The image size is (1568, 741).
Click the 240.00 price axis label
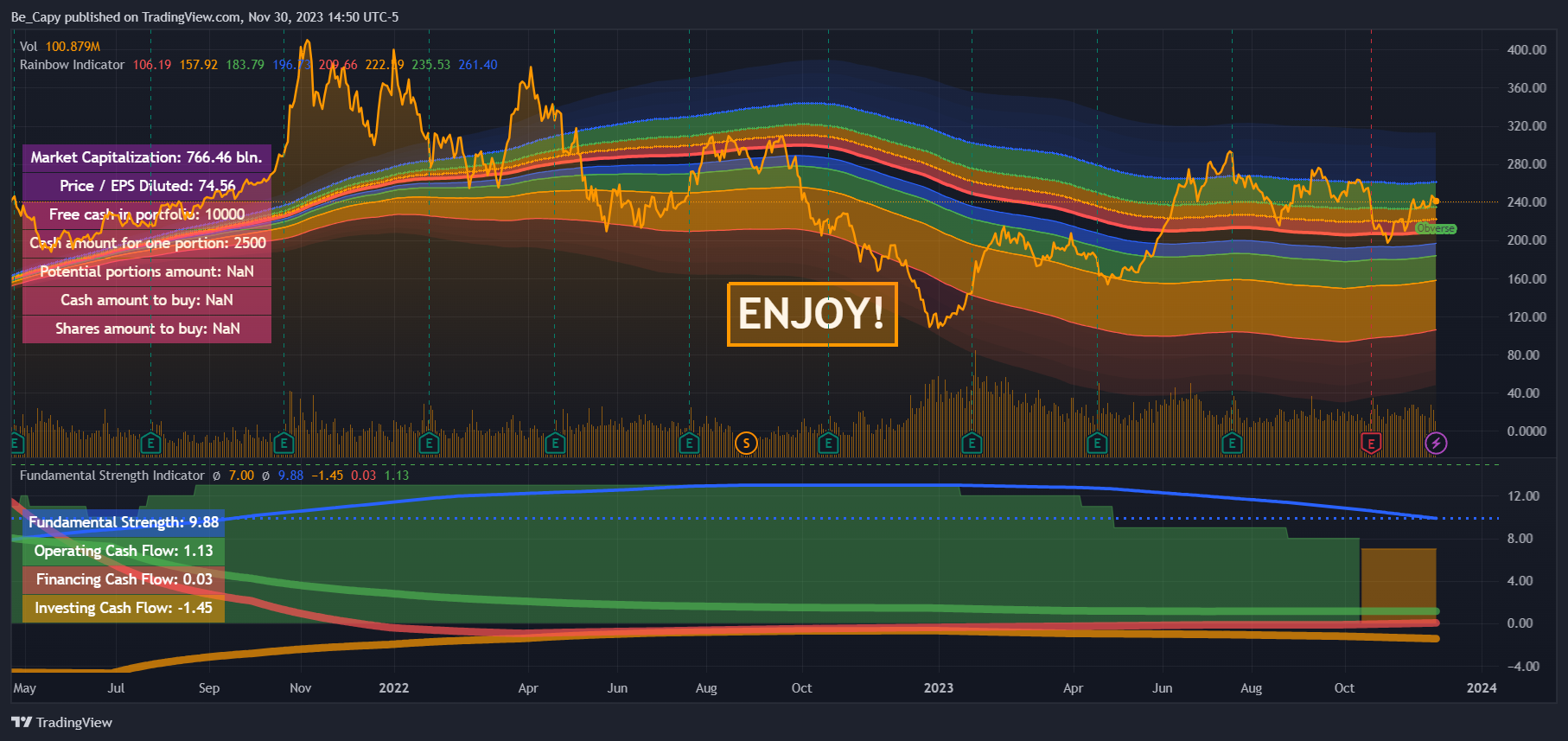click(x=1527, y=202)
